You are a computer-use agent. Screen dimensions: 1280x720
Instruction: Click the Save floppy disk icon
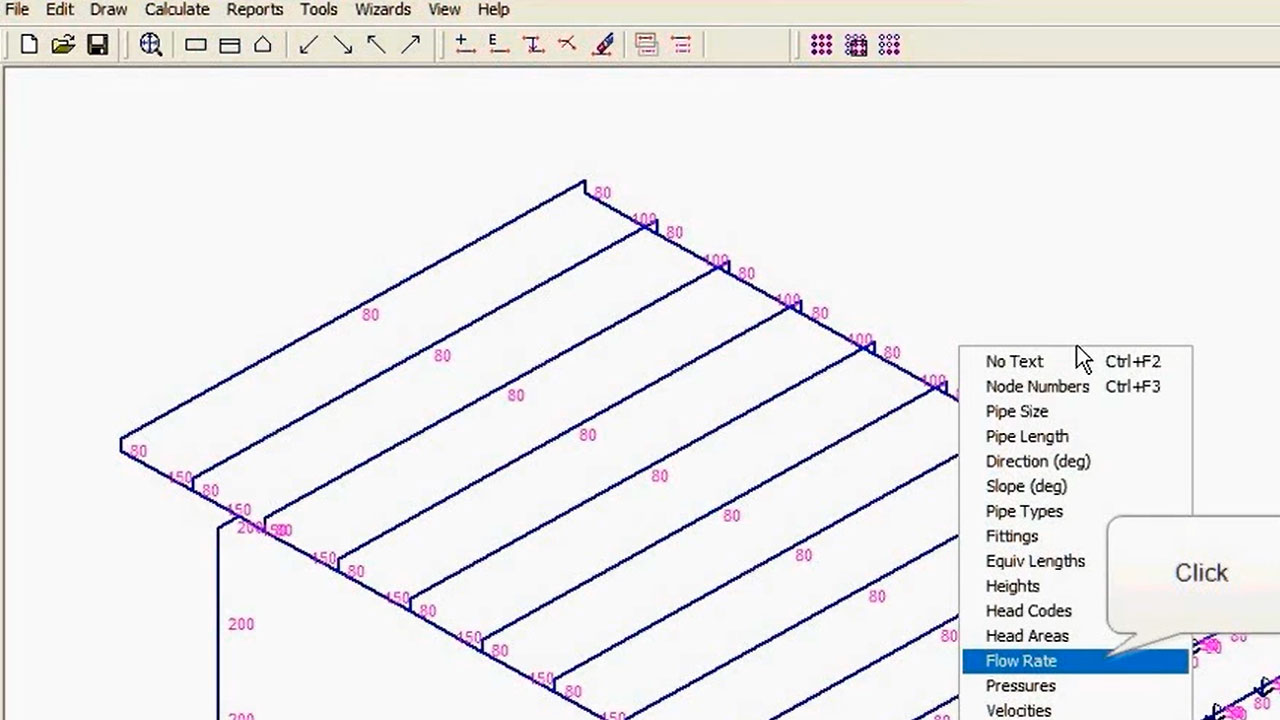click(x=97, y=45)
